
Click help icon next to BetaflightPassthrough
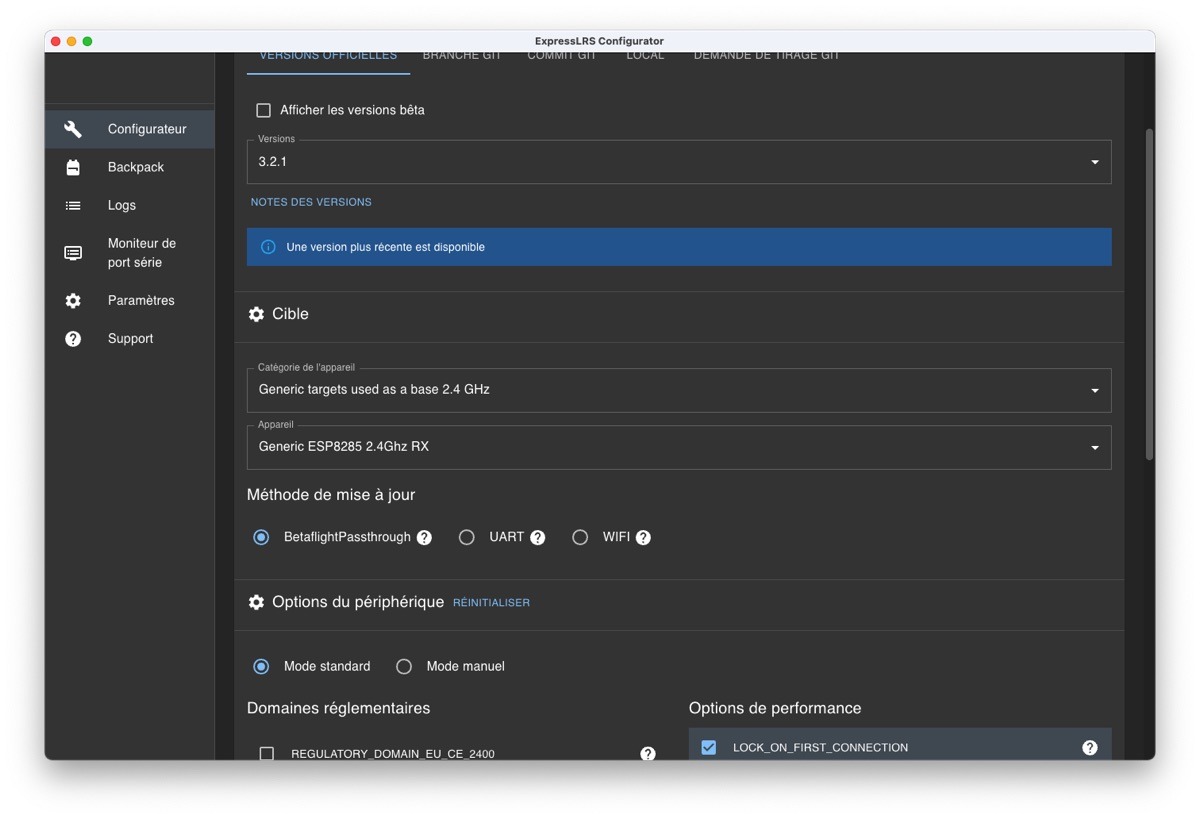pos(424,537)
